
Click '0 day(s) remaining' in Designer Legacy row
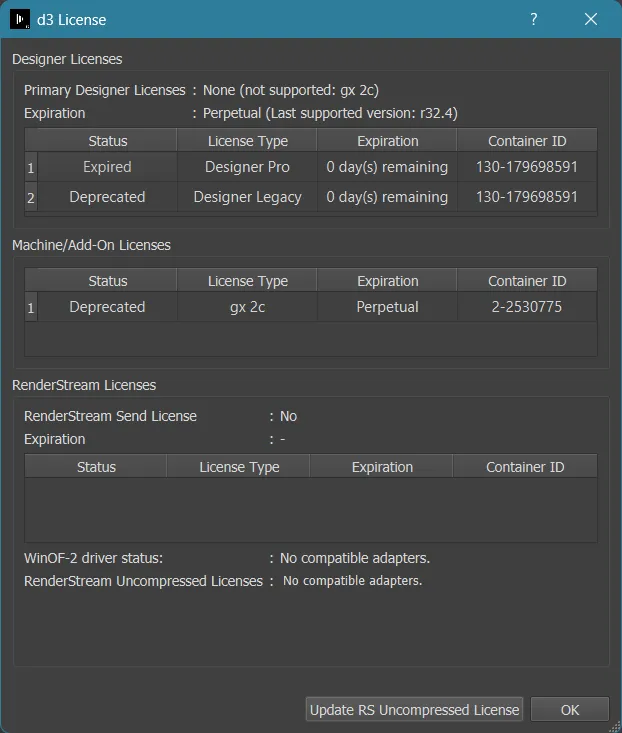[387, 197]
